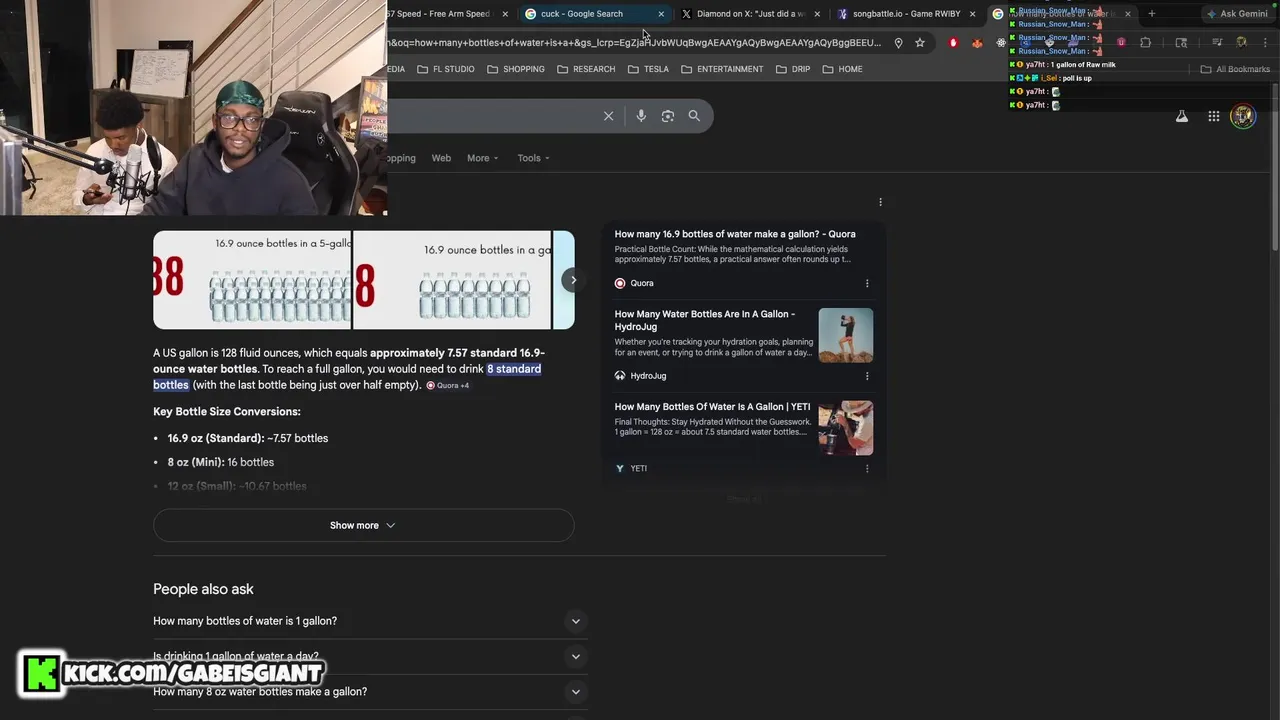This screenshot has width=1280, height=720.
Task: Open the three-dot options beside the Quora result
Action: click(867, 283)
